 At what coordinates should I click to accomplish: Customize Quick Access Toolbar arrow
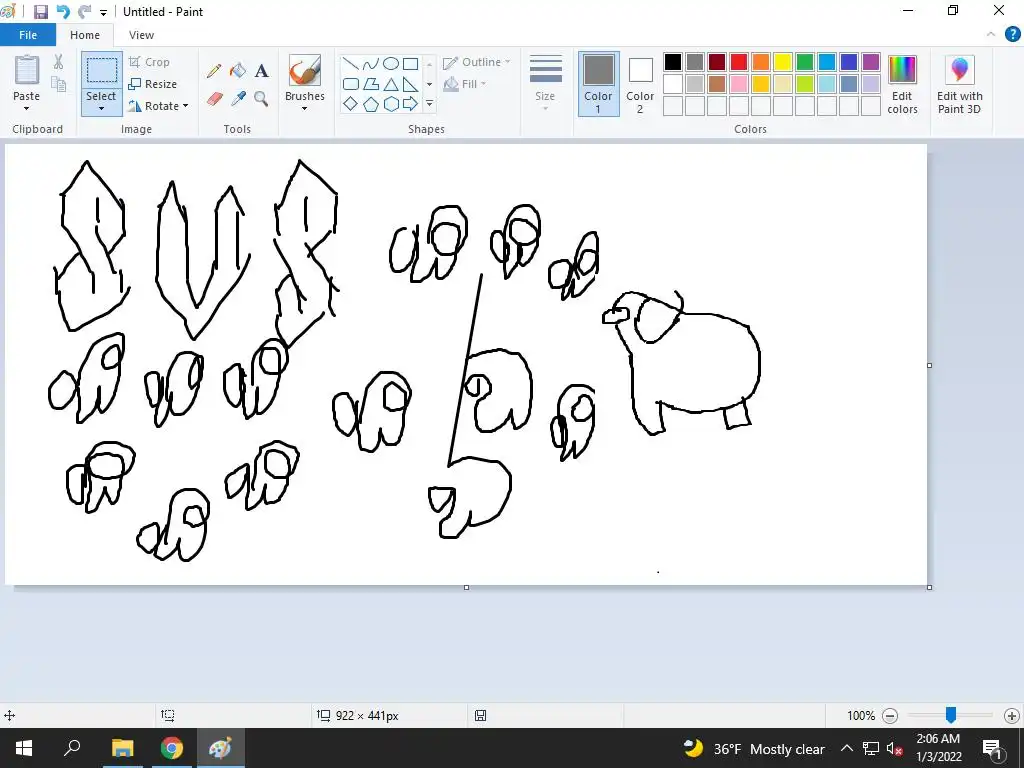point(103,12)
